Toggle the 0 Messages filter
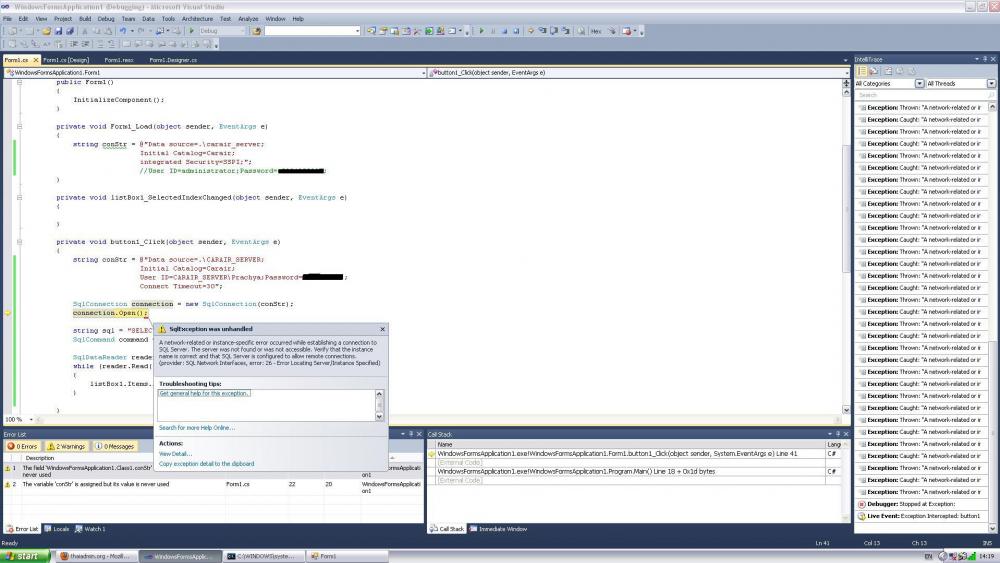 click(x=115, y=446)
